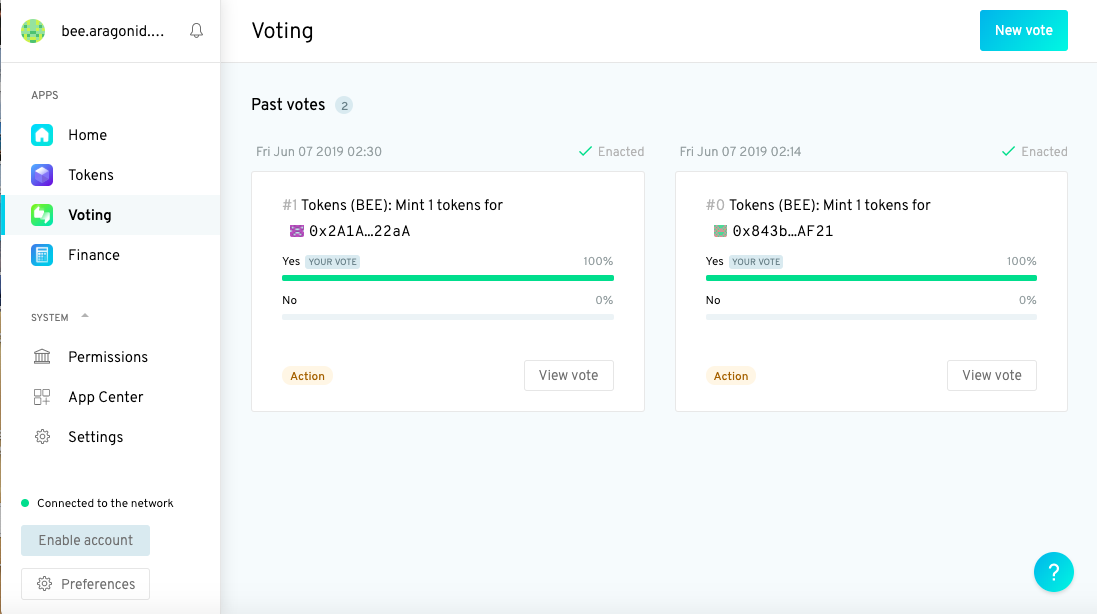The width and height of the screenshot is (1097, 614).
Task: Click the Permissions bank icon
Action: [x=42, y=357]
